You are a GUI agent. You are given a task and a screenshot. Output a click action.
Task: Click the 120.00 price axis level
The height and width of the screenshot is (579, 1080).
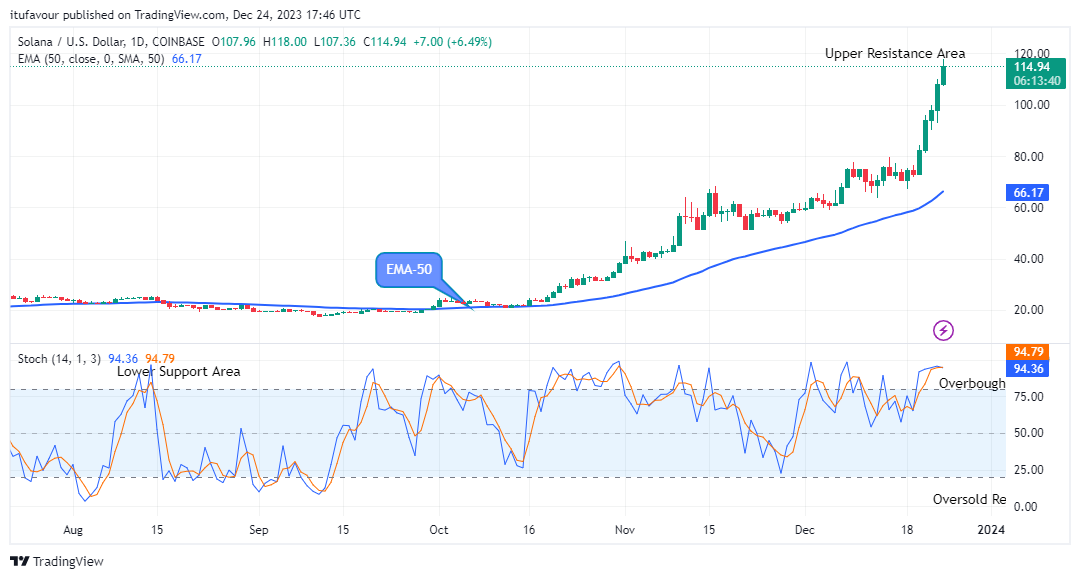pyautogui.click(x=1032, y=54)
